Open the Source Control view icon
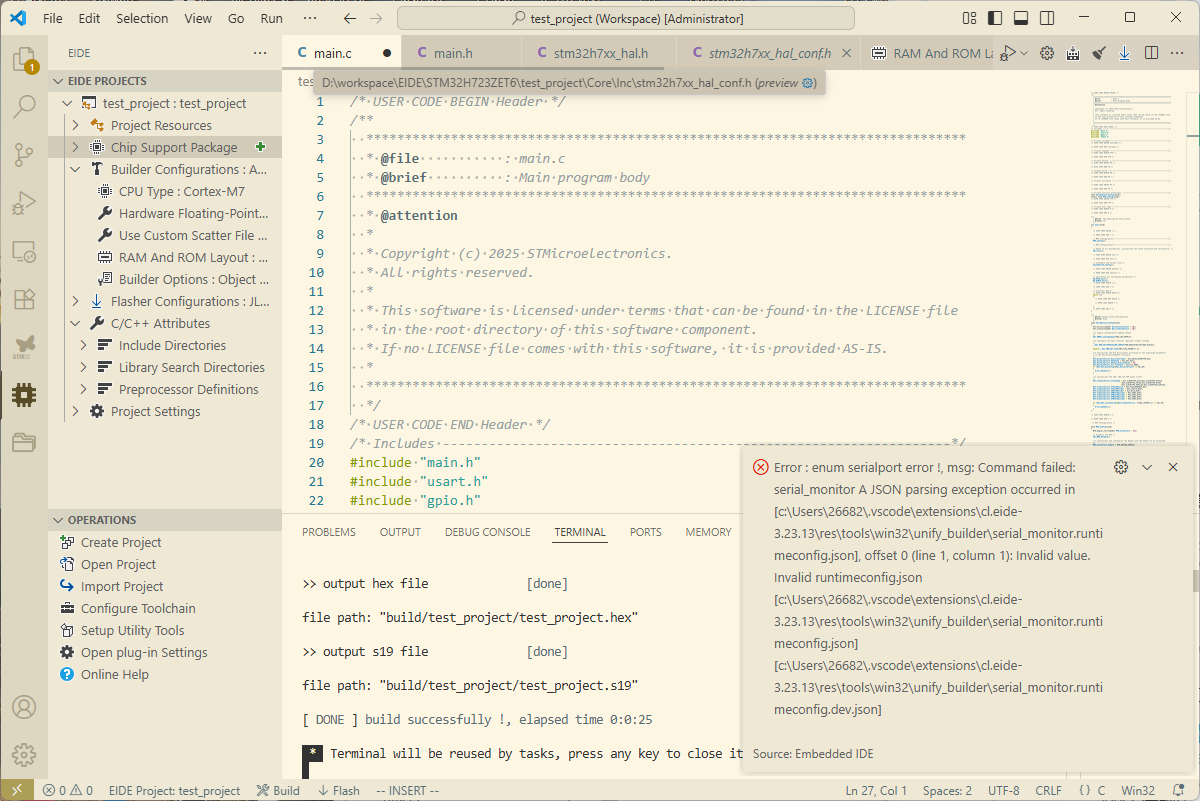Image resolution: width=1200 pixels, height=801 pixels. pyautogui.click(x=24, y=154)
